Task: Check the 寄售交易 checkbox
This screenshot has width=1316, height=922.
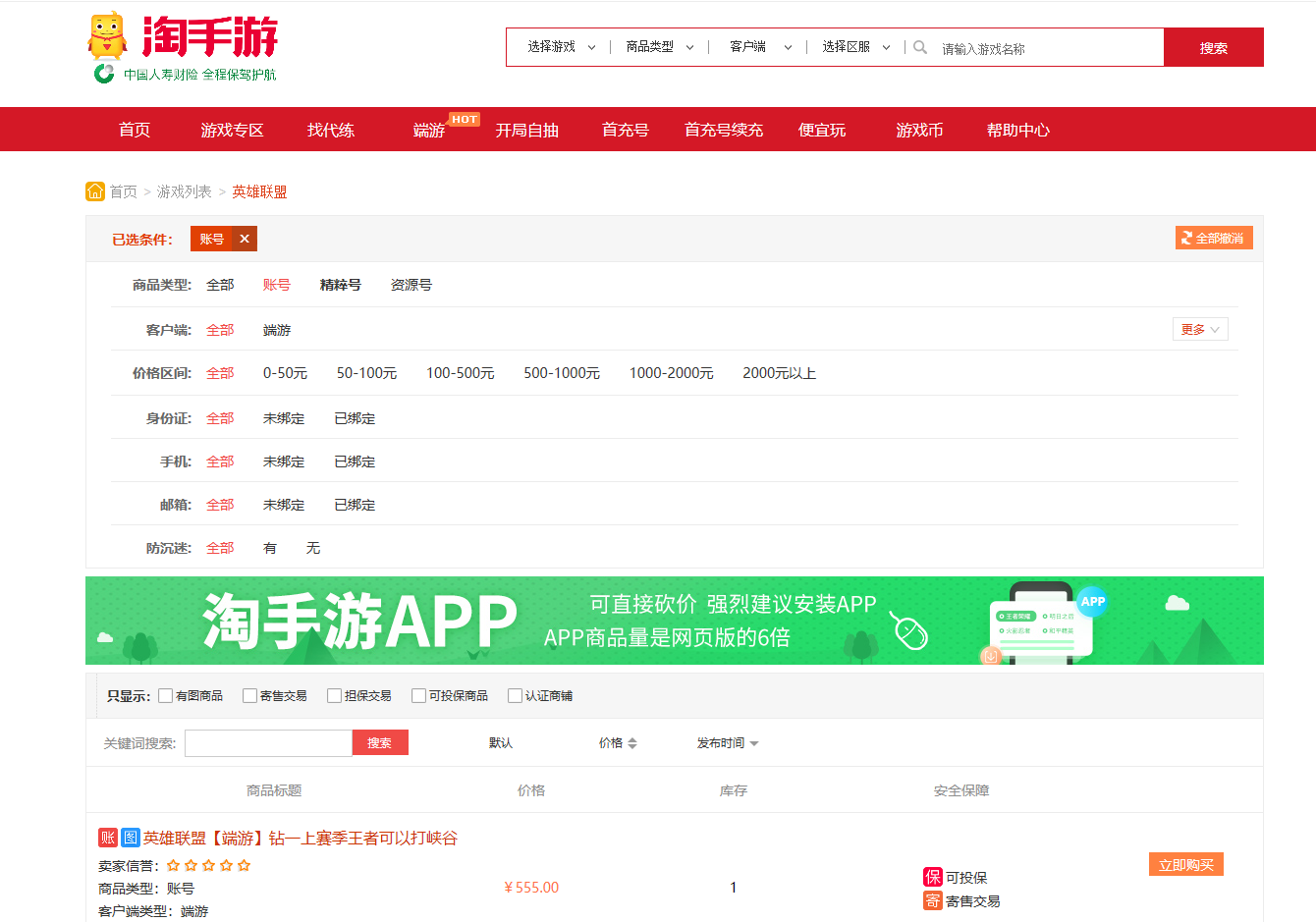Action: (x=249, y=695)
